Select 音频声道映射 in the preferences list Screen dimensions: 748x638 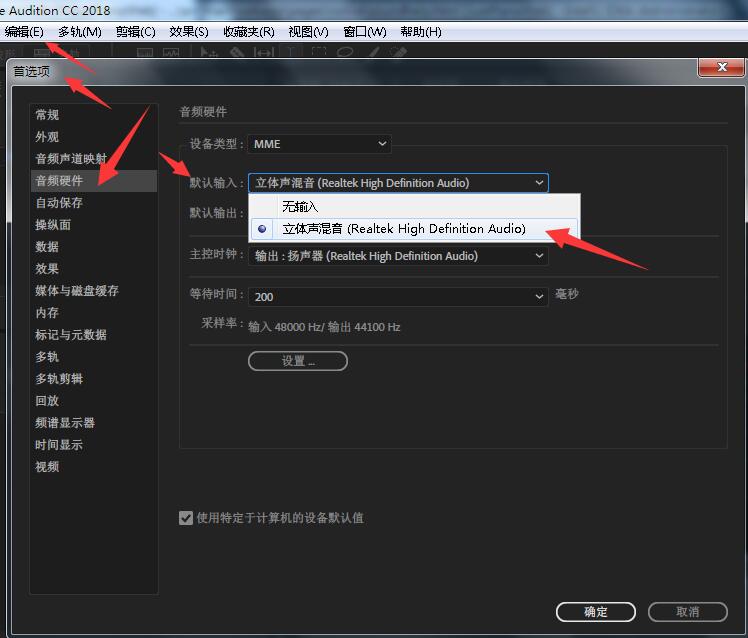[94, 158]
